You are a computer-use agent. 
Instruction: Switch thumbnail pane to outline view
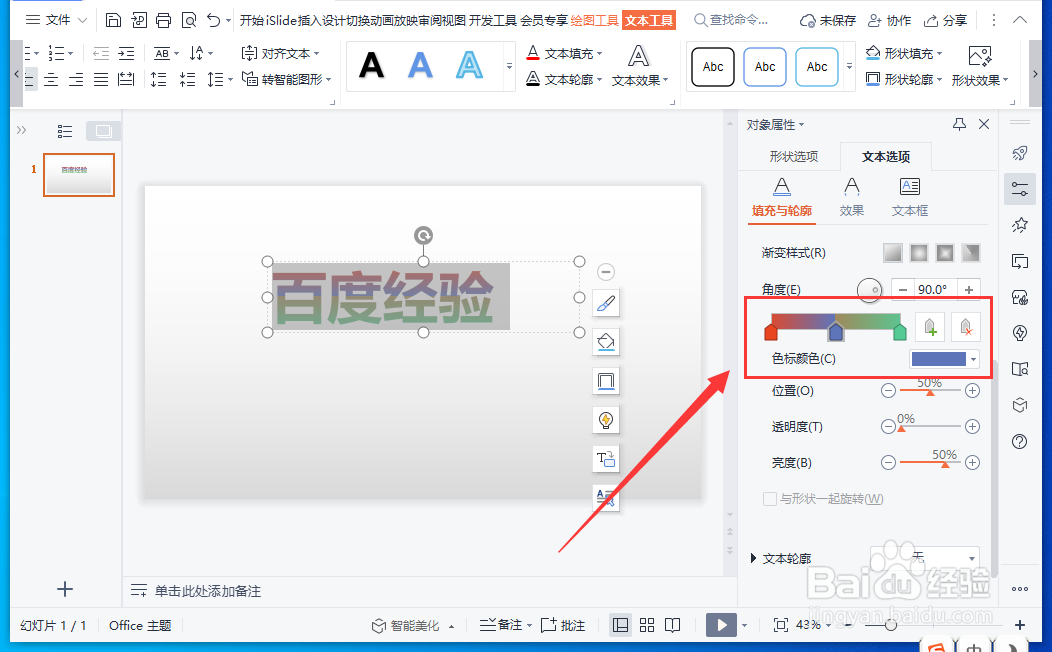[65, 131]
